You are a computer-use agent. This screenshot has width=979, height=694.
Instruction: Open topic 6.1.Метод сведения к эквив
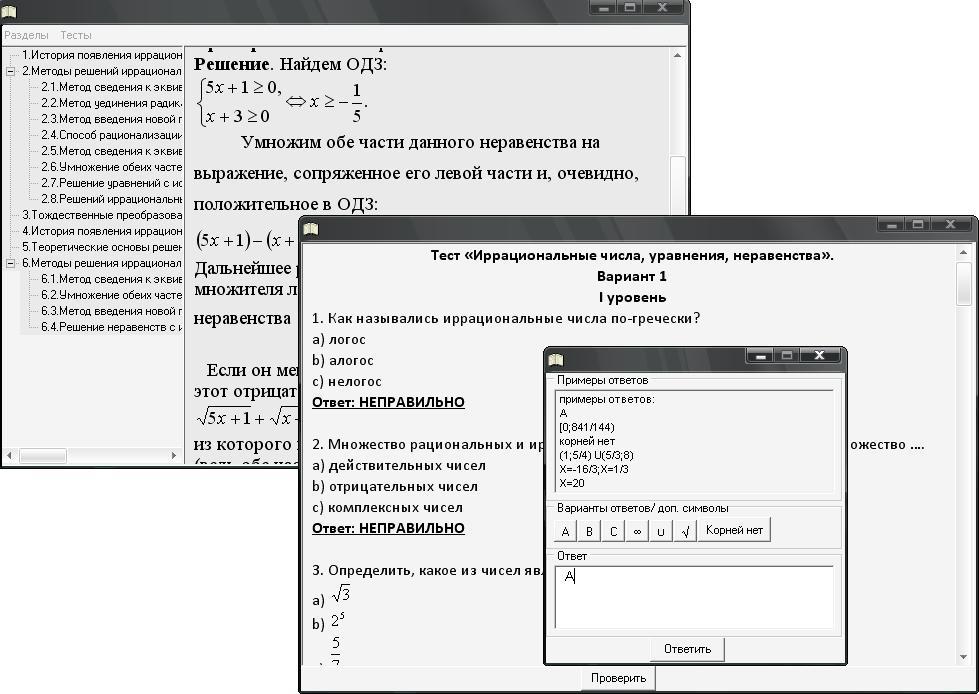click(111, 279)
